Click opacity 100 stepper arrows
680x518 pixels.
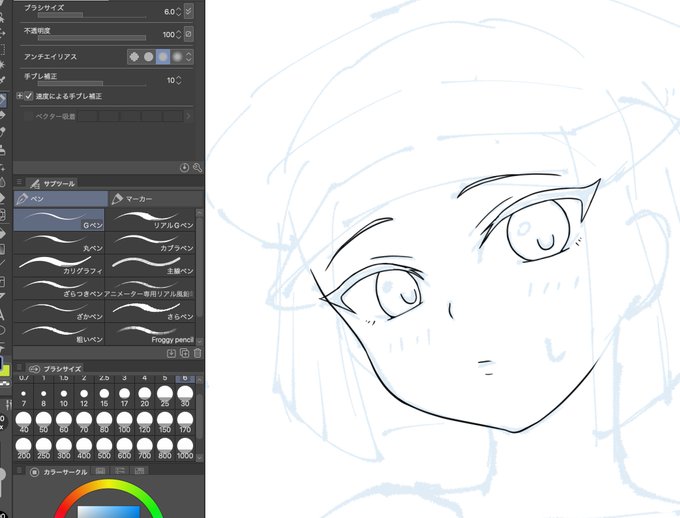(x=179, y=34)
